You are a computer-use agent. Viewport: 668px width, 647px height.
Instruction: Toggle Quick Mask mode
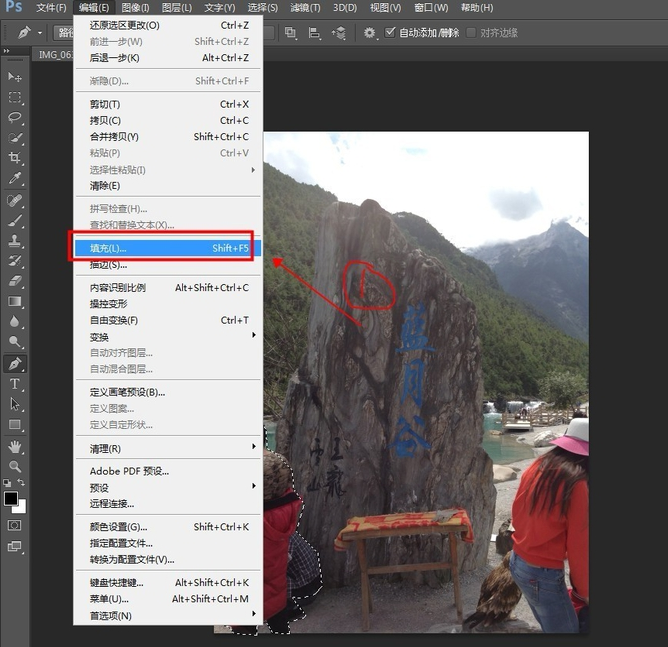[x=15, y=524]
